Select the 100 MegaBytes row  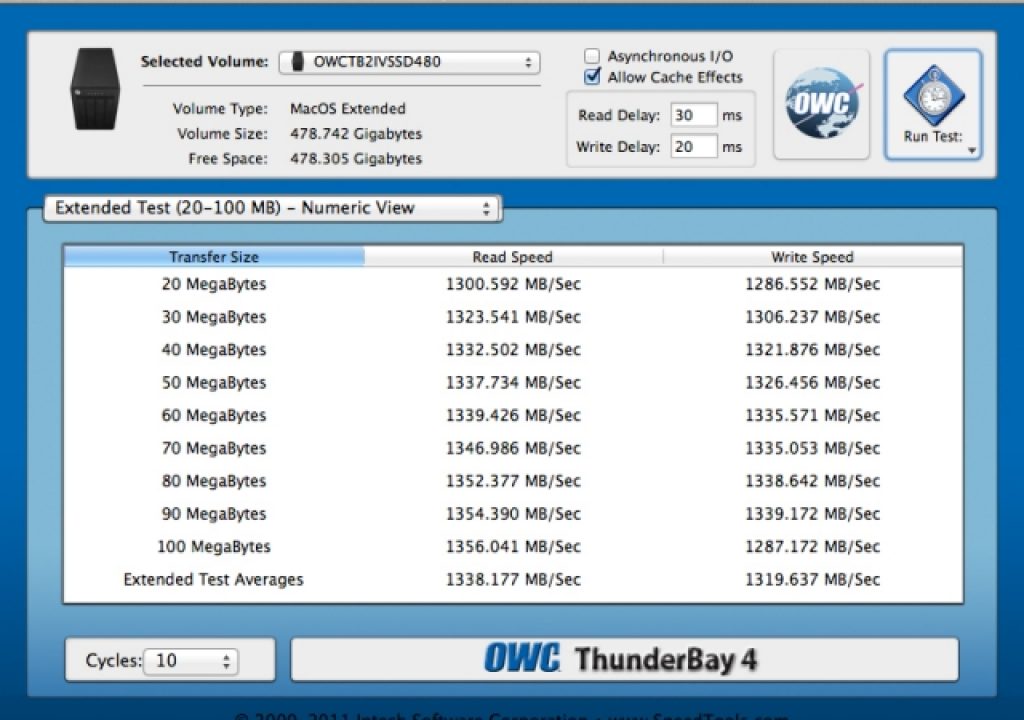pos(513,546)
